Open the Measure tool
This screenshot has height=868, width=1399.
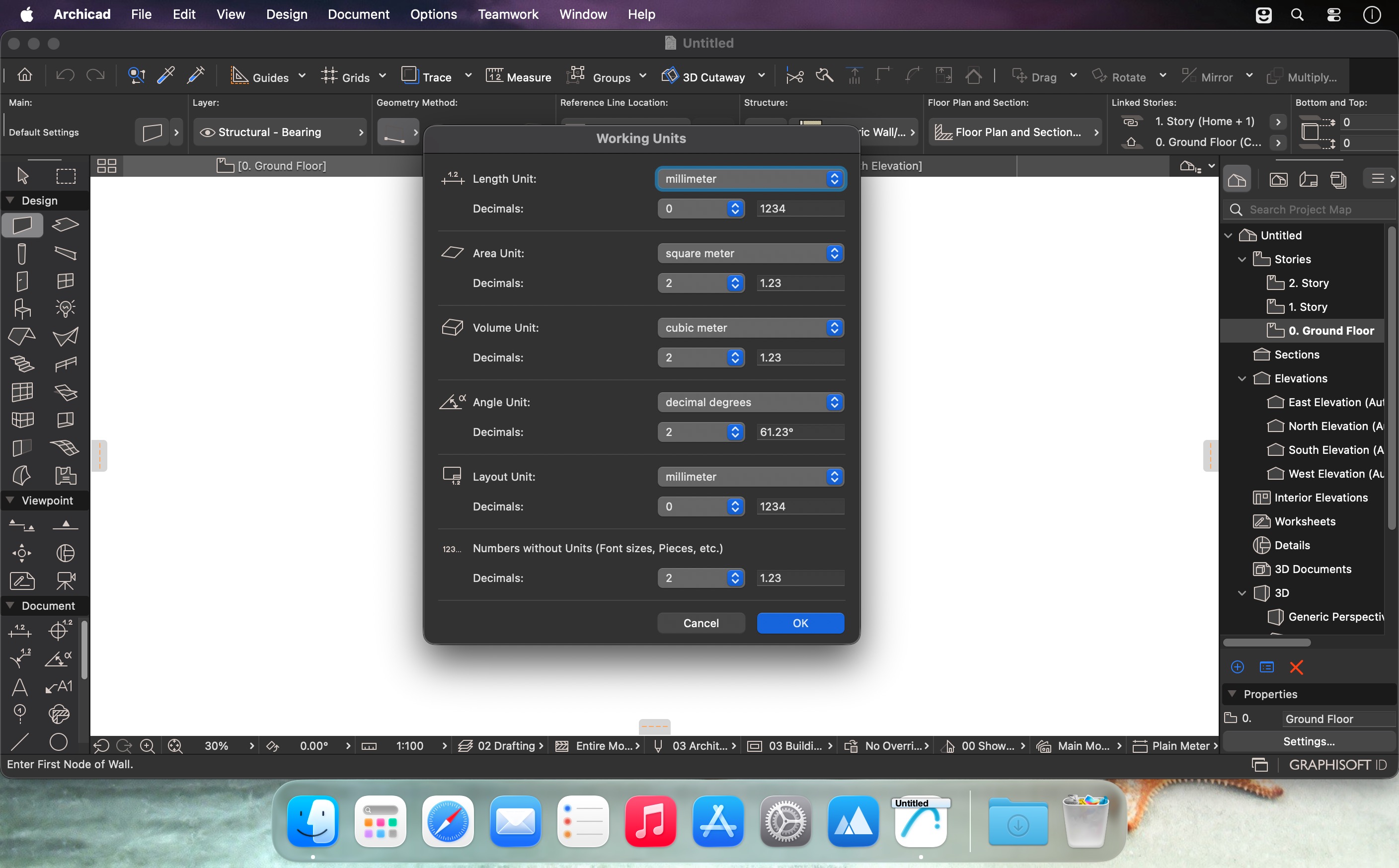pyautogui.click(x=518, y=77)
